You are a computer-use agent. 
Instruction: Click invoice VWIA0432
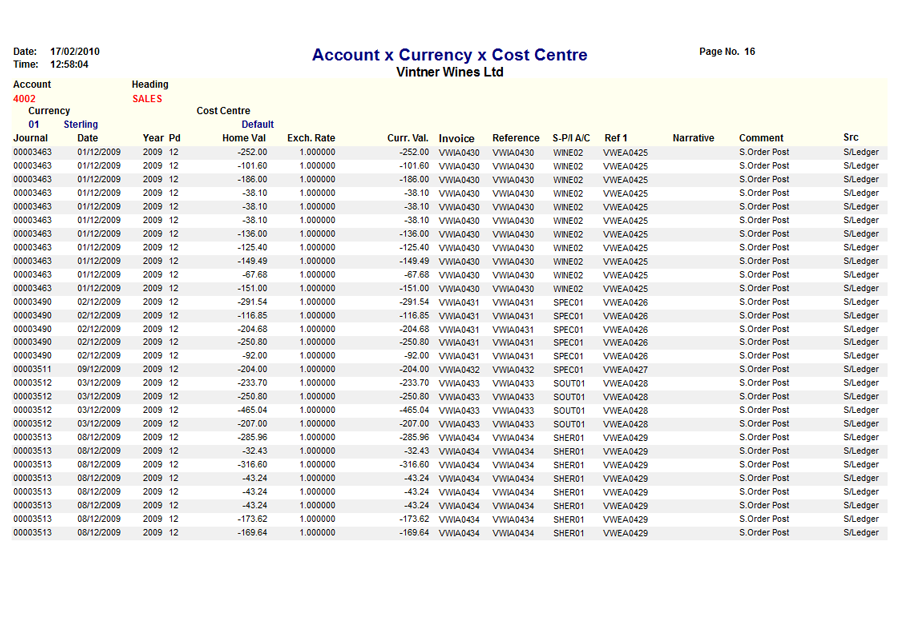pyautogui.click(x=459, y=370)
